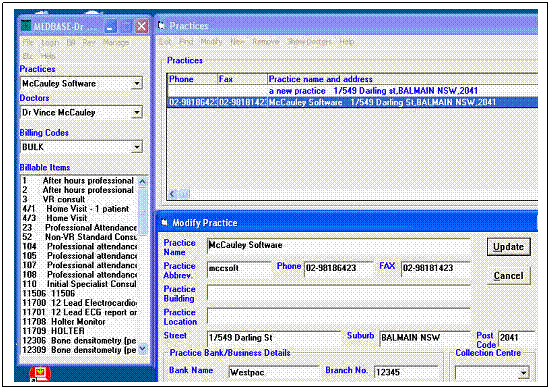This screenshot has width=551, height=390.
Task: Click the Street field with 1/549 Darling St
Action: click(273, 338)
